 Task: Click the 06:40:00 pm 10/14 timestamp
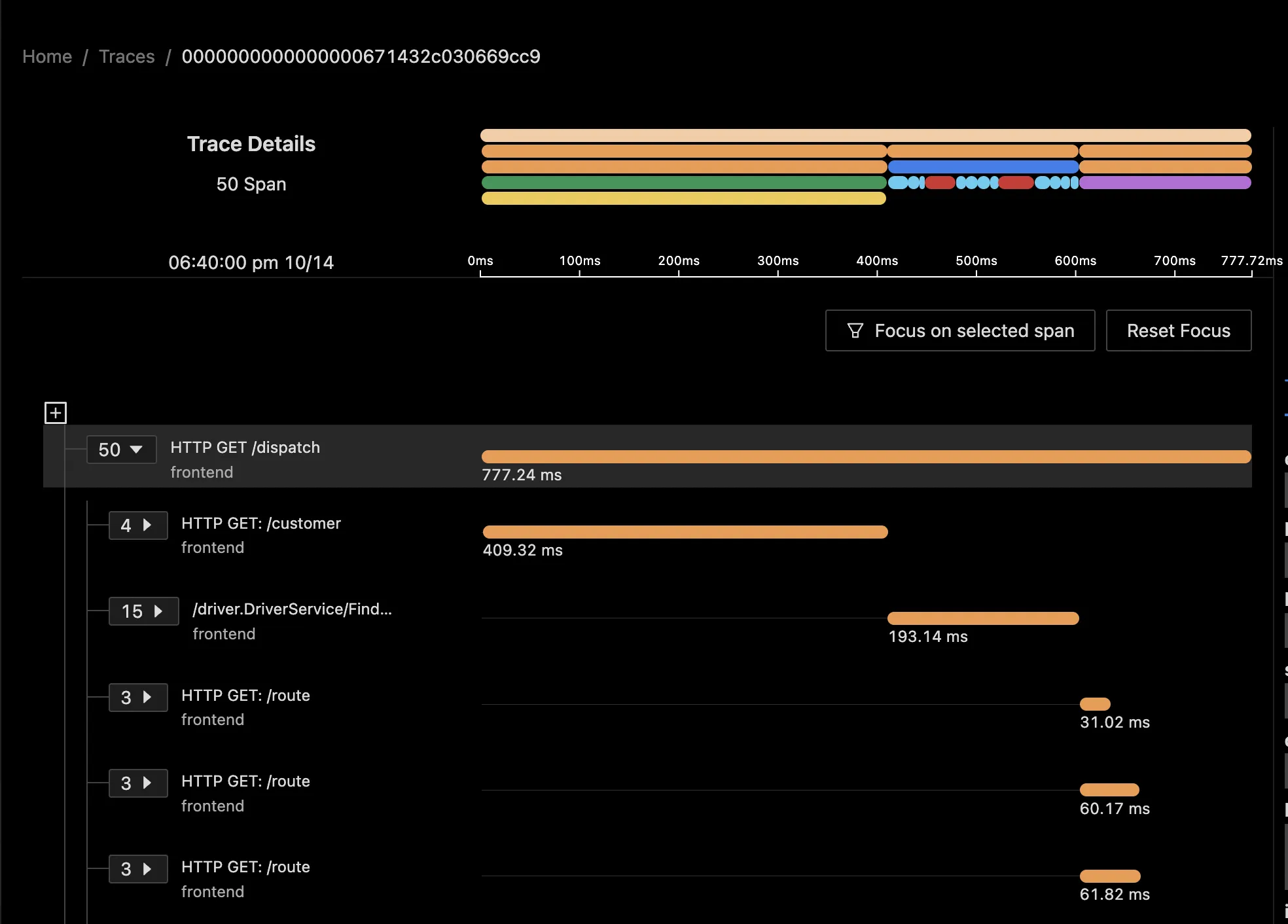coord(251,262)
